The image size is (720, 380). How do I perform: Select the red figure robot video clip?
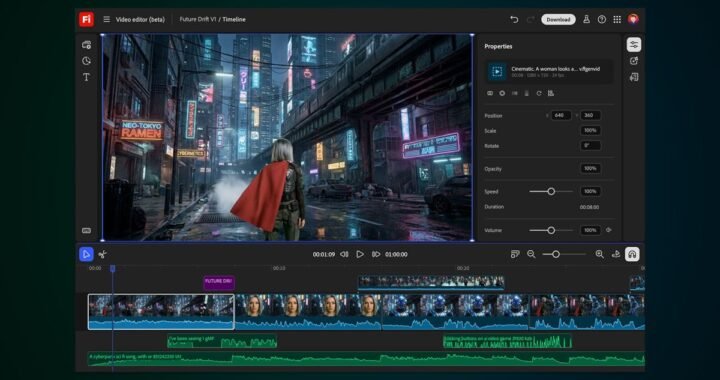587,312
